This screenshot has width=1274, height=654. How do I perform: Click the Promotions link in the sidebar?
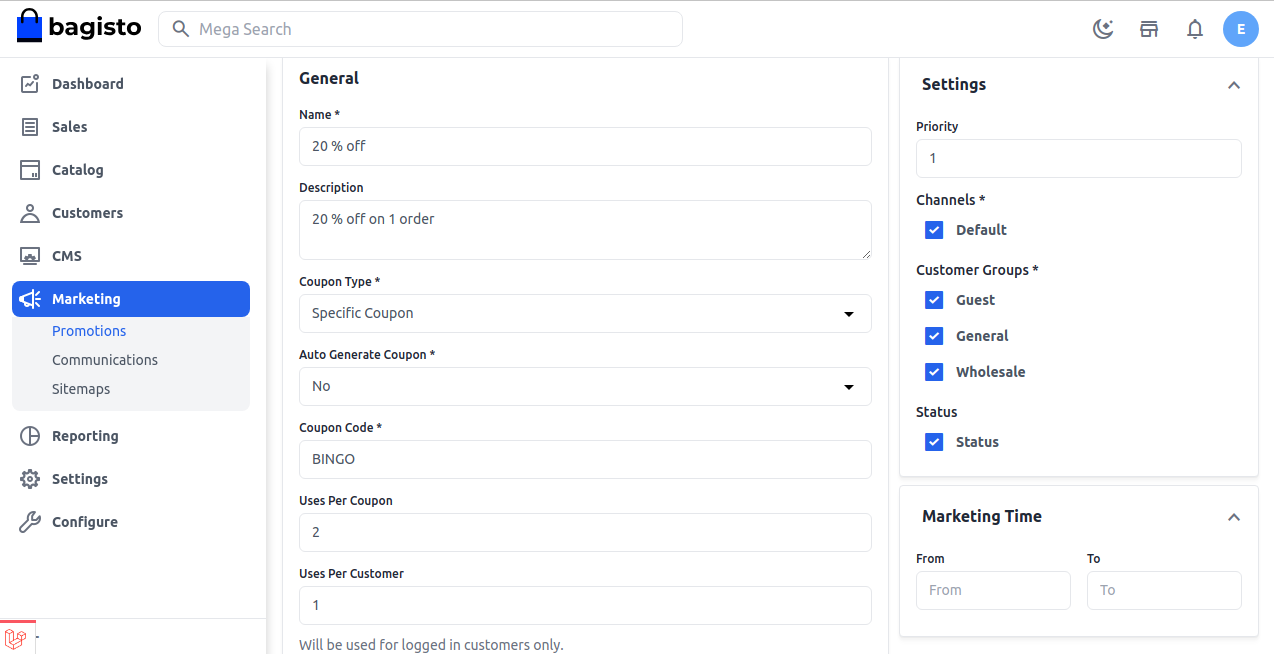pyautogui.click(x=88, y=331)
